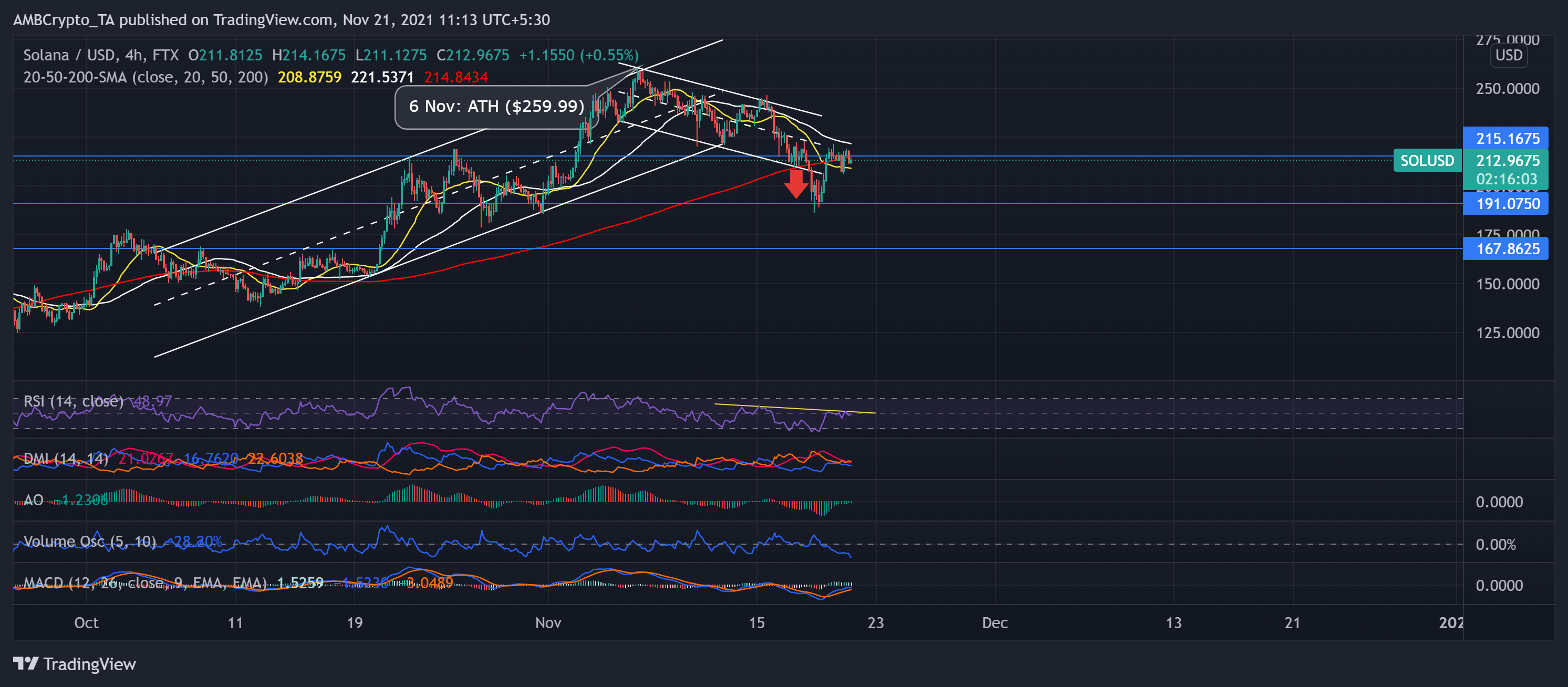
Task: Click the countdown timer 02:16:03
Action: pos(1507,179)
